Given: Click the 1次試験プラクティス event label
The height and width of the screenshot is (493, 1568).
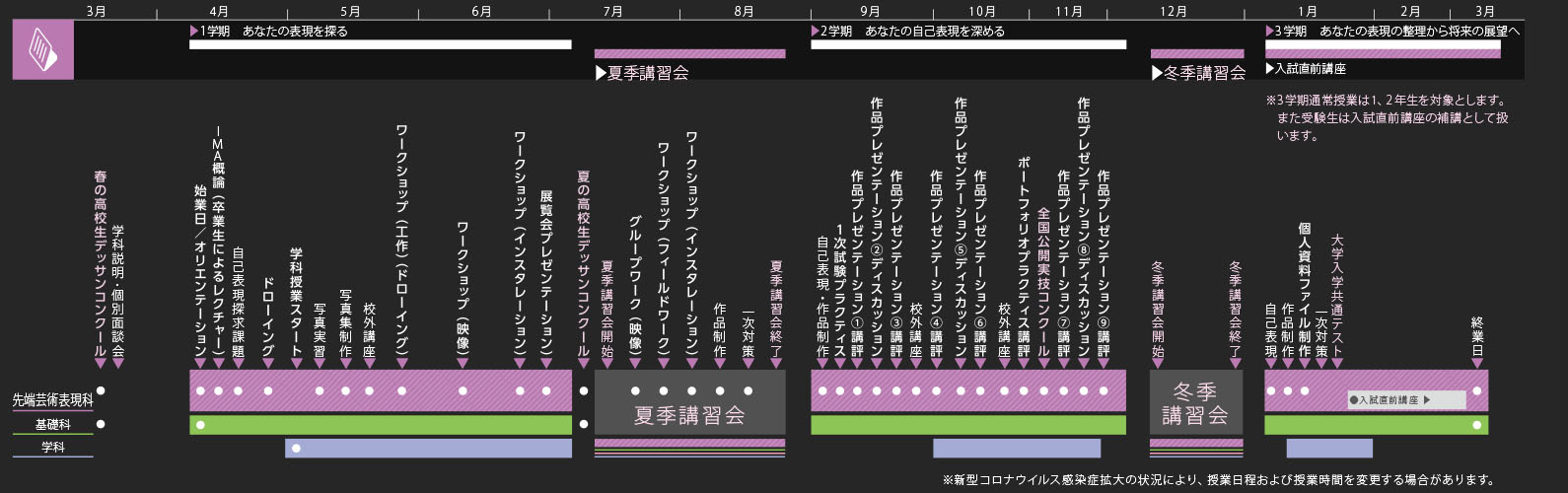Looking at the screenshot, I should coord(839,290).
